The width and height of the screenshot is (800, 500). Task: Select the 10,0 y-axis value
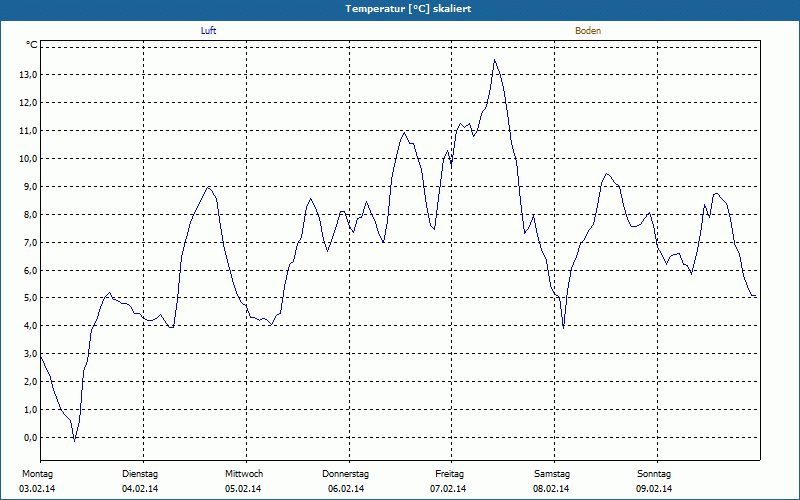click(x=28, y=159)
